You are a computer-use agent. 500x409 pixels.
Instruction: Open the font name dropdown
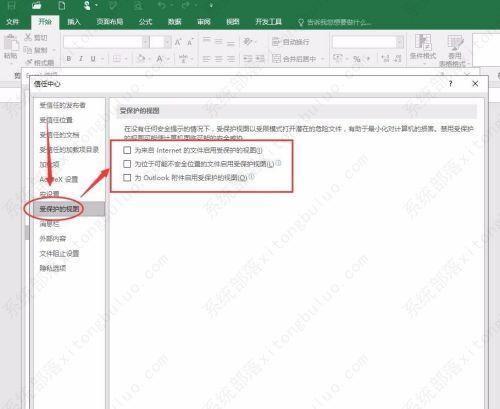pos(146,42)
